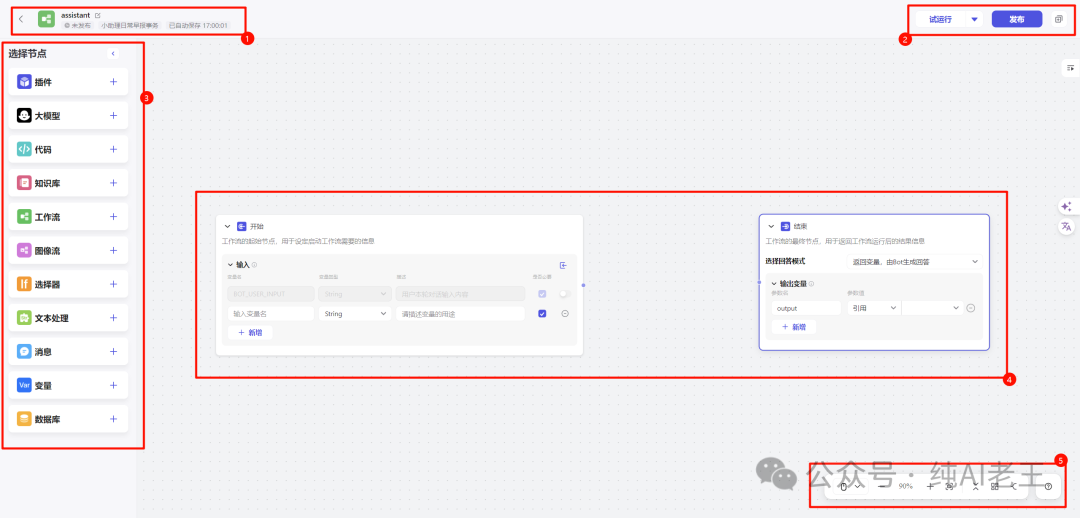
Task: Open the 试运行 dropdown arrow
Action: pyautogui.click(x=974, y=19)
